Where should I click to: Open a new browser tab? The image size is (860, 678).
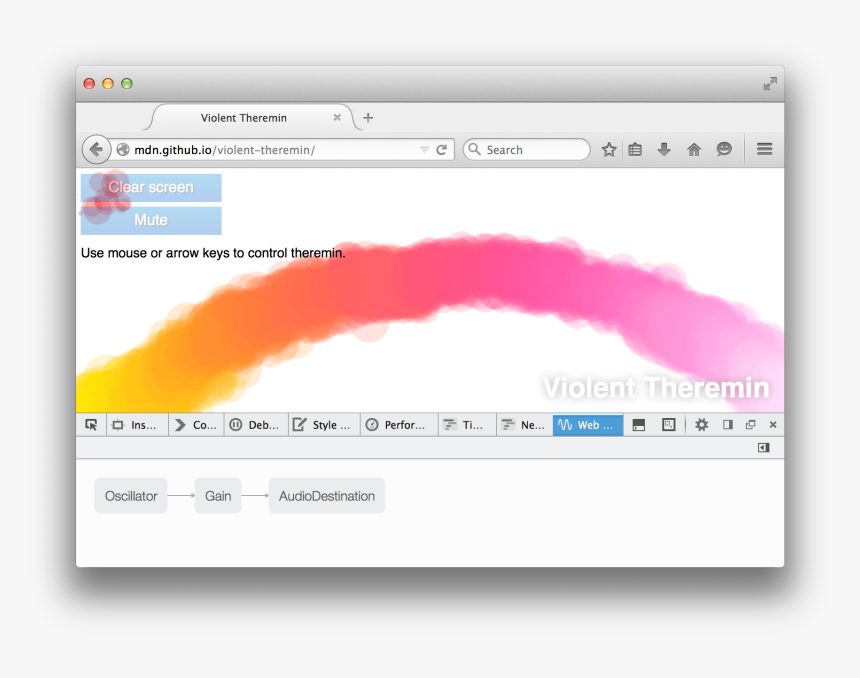point(367,117)
